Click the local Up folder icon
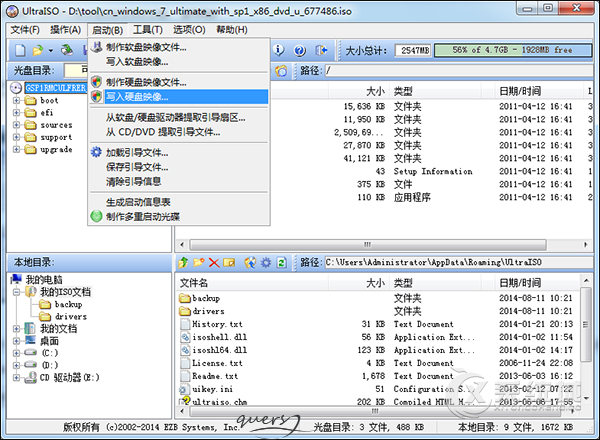The width and height of the screenshot is (600, 440). (183, 262)
